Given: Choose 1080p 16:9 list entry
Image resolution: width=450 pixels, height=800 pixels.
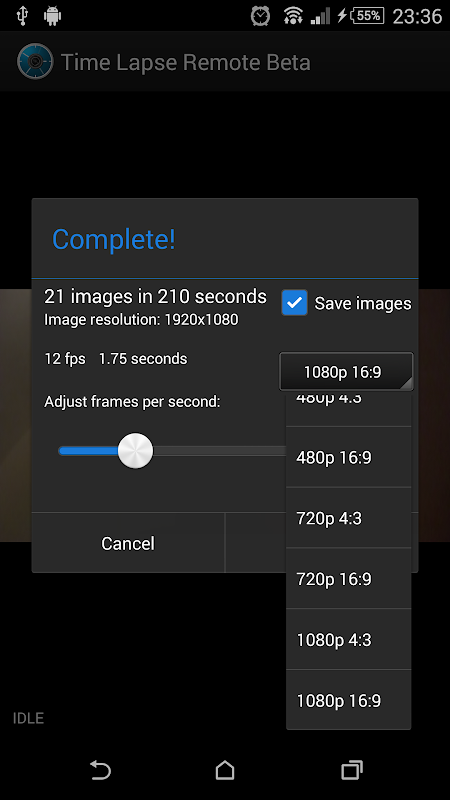Looking at the screenshot, I should coord(348,700).
